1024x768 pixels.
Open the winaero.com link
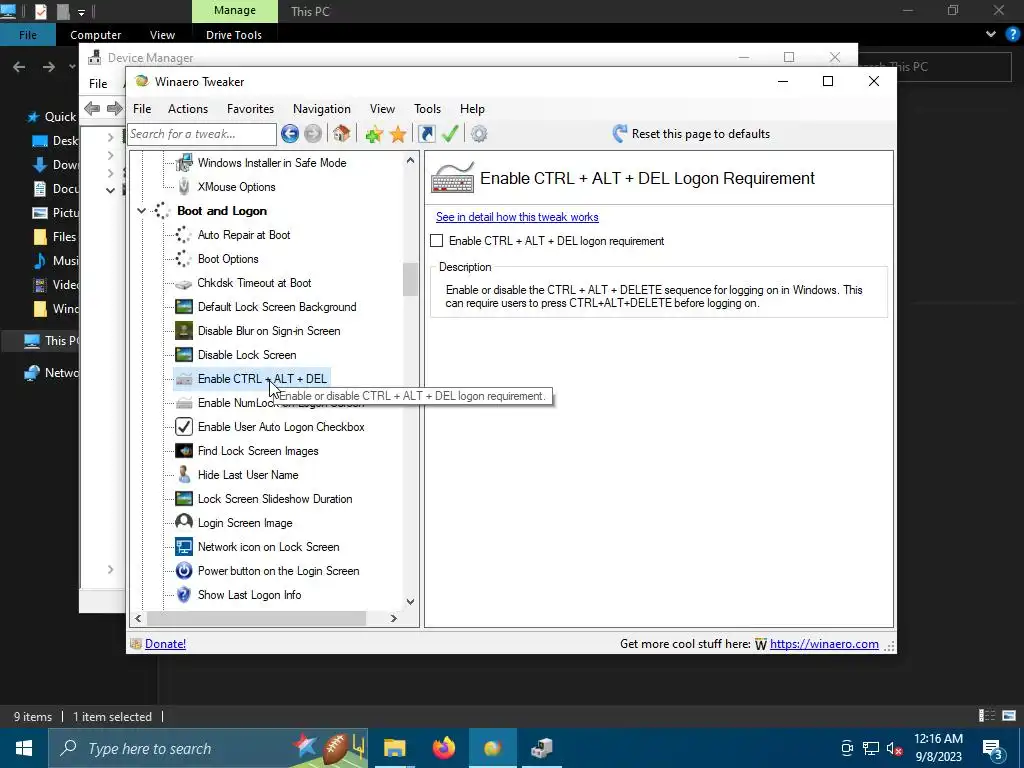[824, 644]
